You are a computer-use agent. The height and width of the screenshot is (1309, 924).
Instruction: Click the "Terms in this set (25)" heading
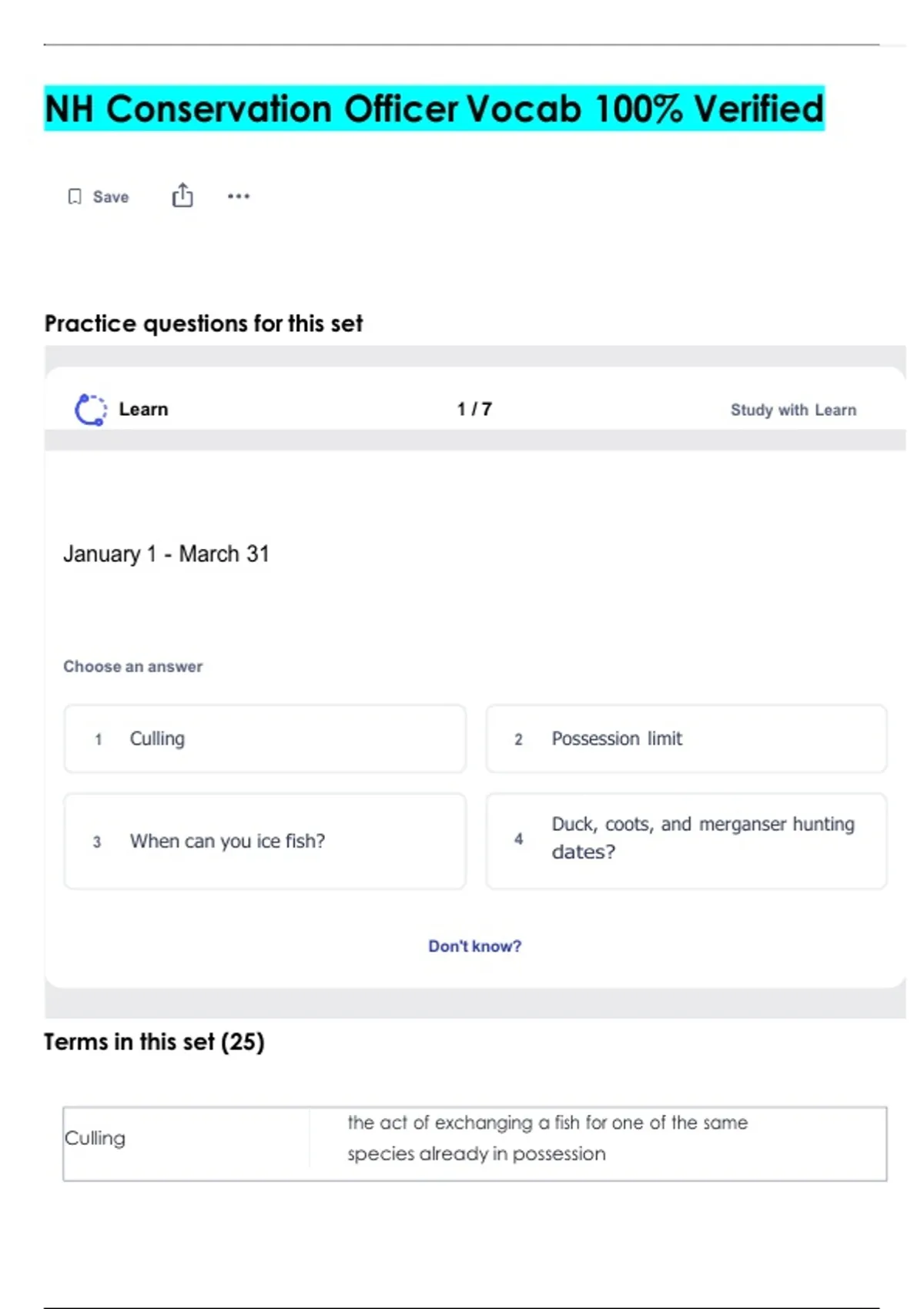click(154, 1043)
